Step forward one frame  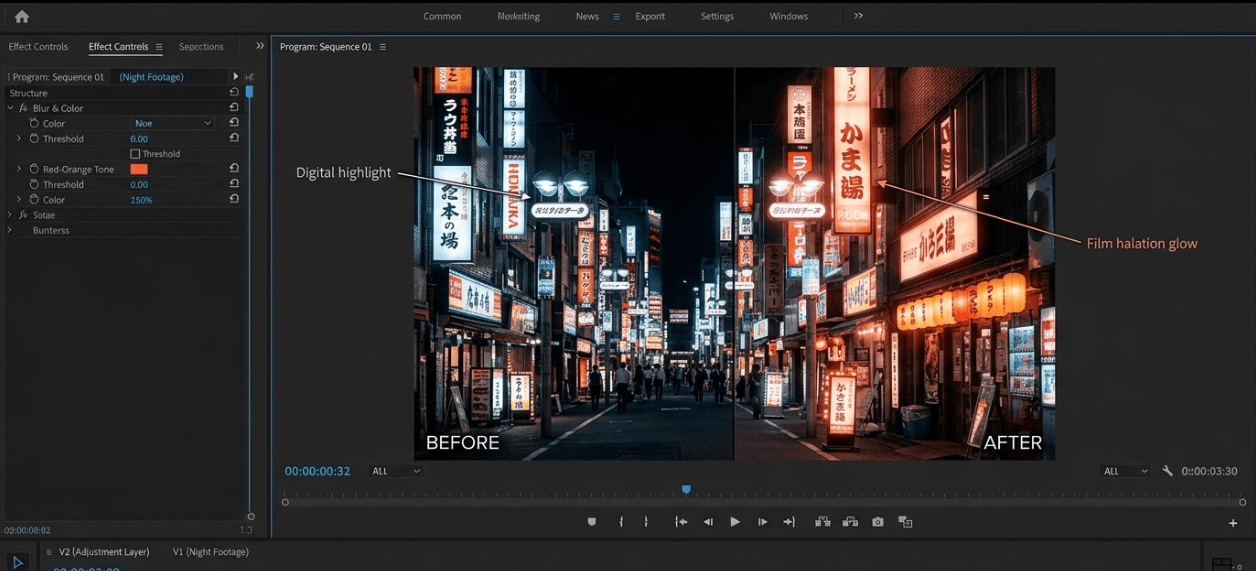pos(762,522)
